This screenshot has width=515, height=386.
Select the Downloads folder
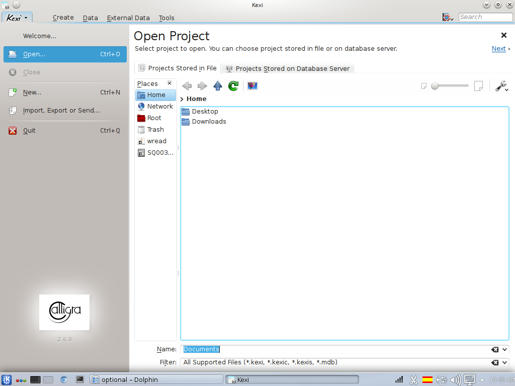click(x=204, y=122)
